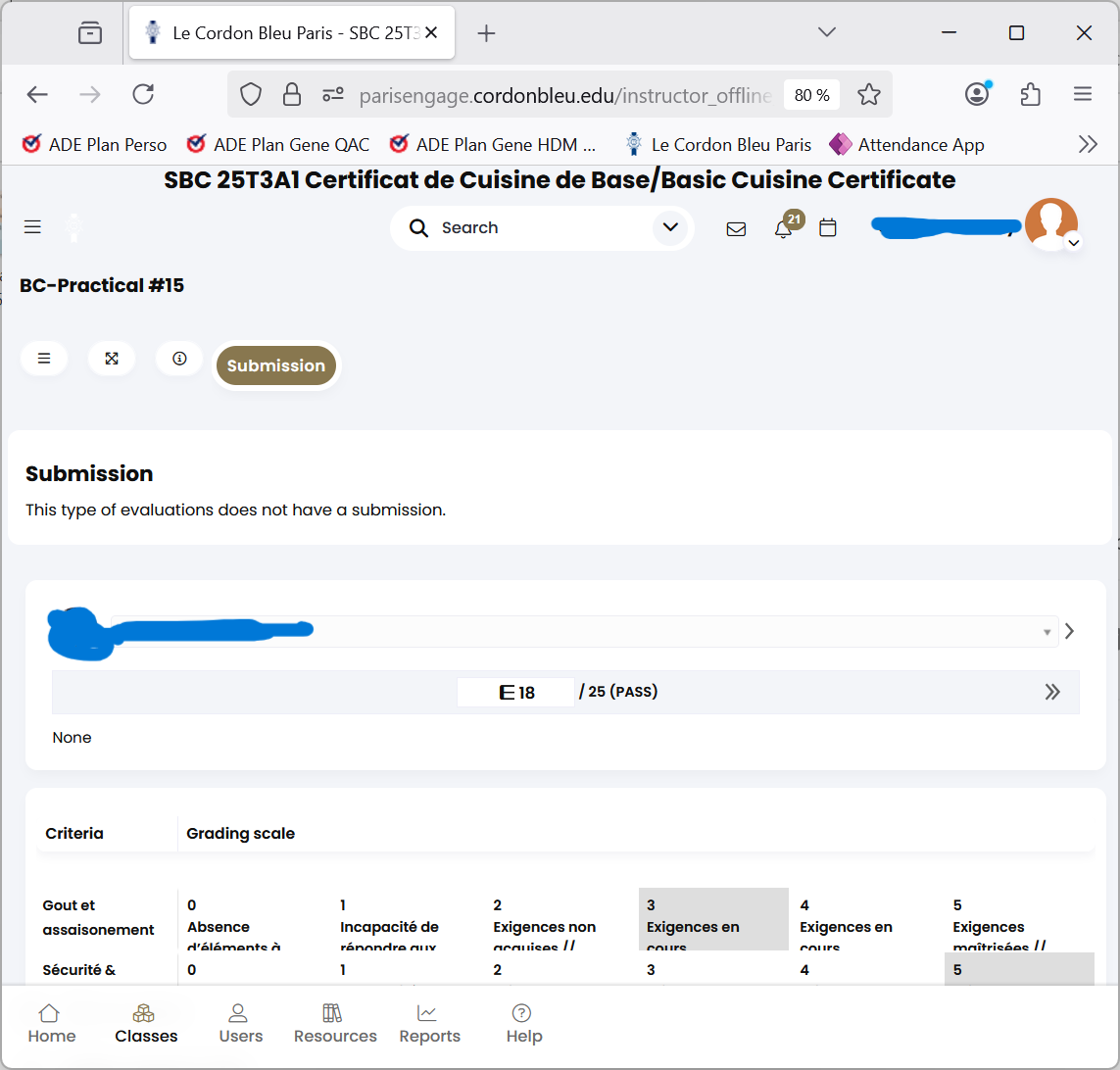Select the Submission tab

276,365
